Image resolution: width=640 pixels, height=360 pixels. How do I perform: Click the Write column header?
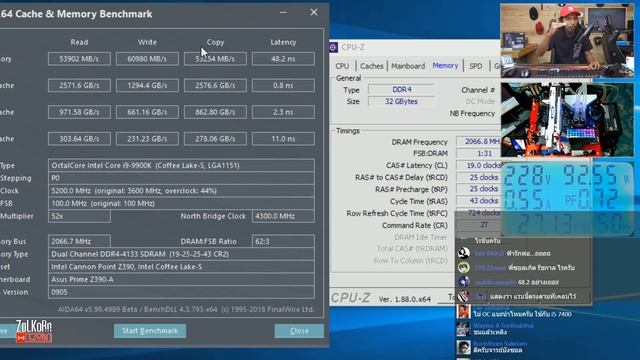click(147, 42)
